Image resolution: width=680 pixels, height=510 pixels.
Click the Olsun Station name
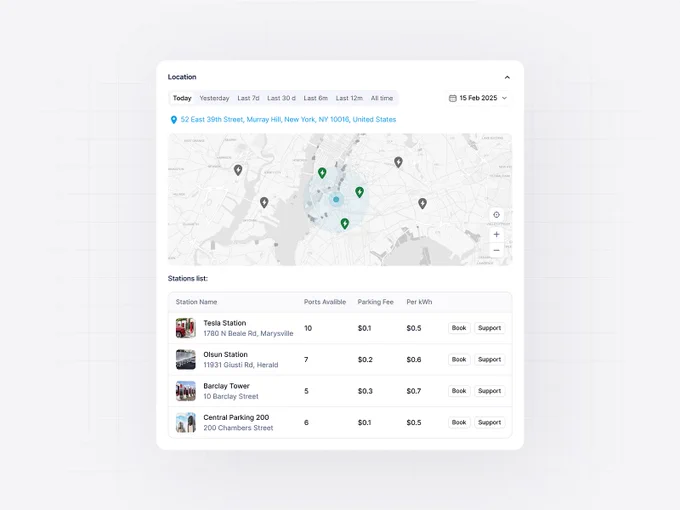point(226,355)
